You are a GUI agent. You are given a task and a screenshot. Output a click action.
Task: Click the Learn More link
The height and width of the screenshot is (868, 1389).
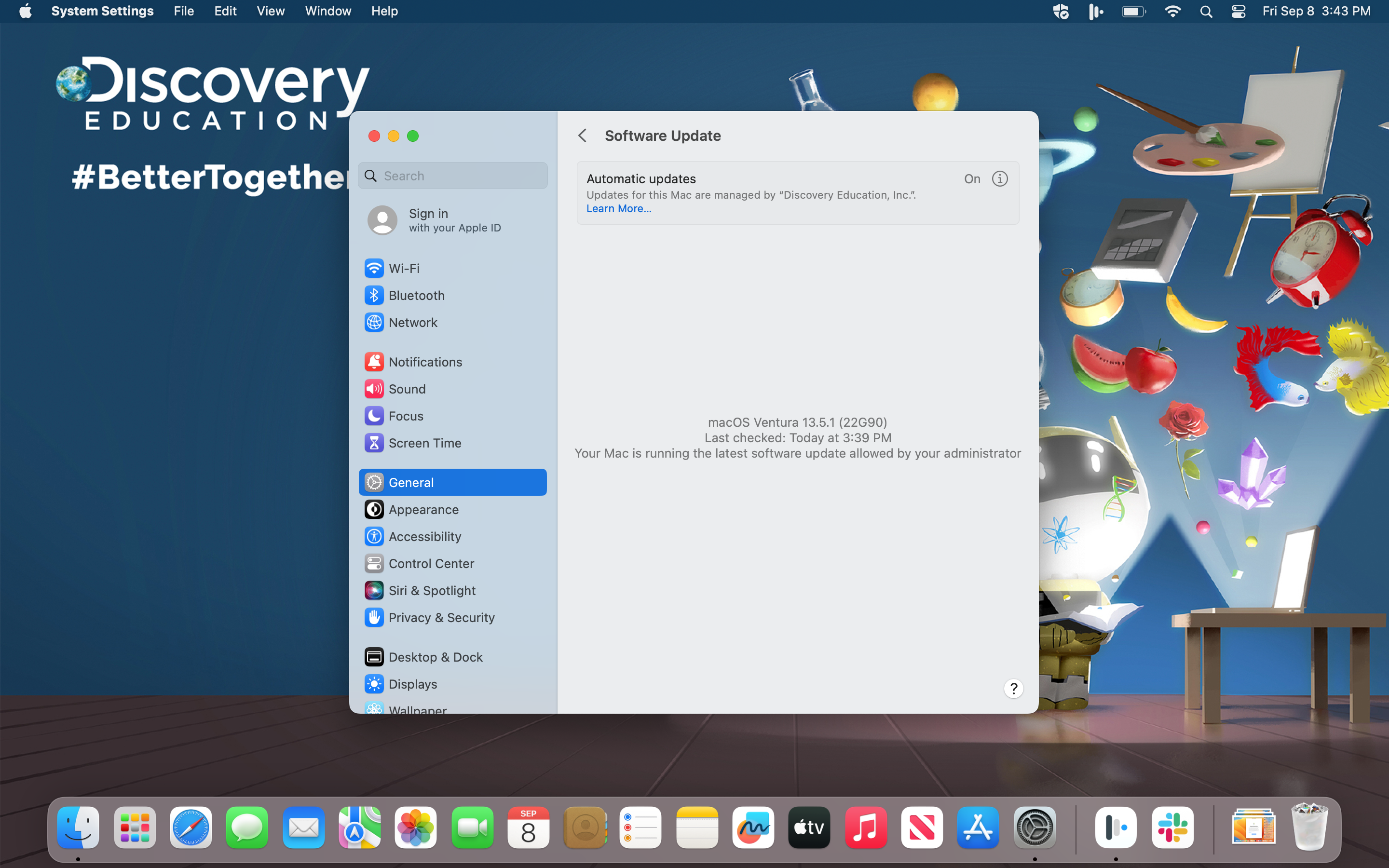619,208
